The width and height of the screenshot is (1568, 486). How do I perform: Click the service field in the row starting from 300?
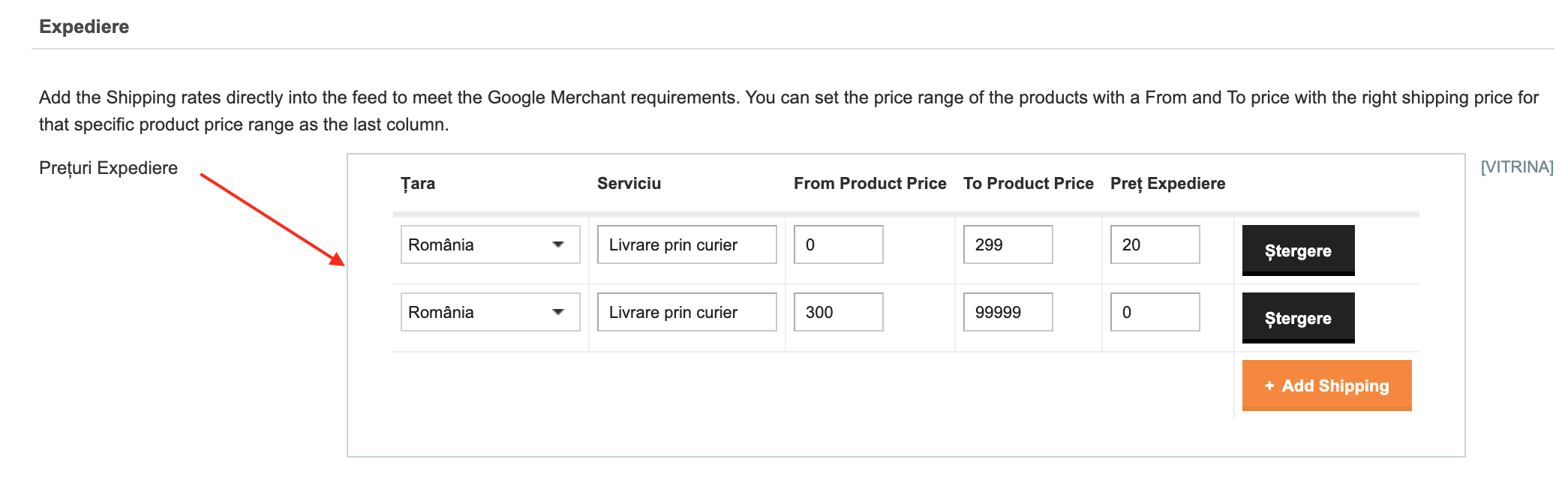click(x=686, y=312)
